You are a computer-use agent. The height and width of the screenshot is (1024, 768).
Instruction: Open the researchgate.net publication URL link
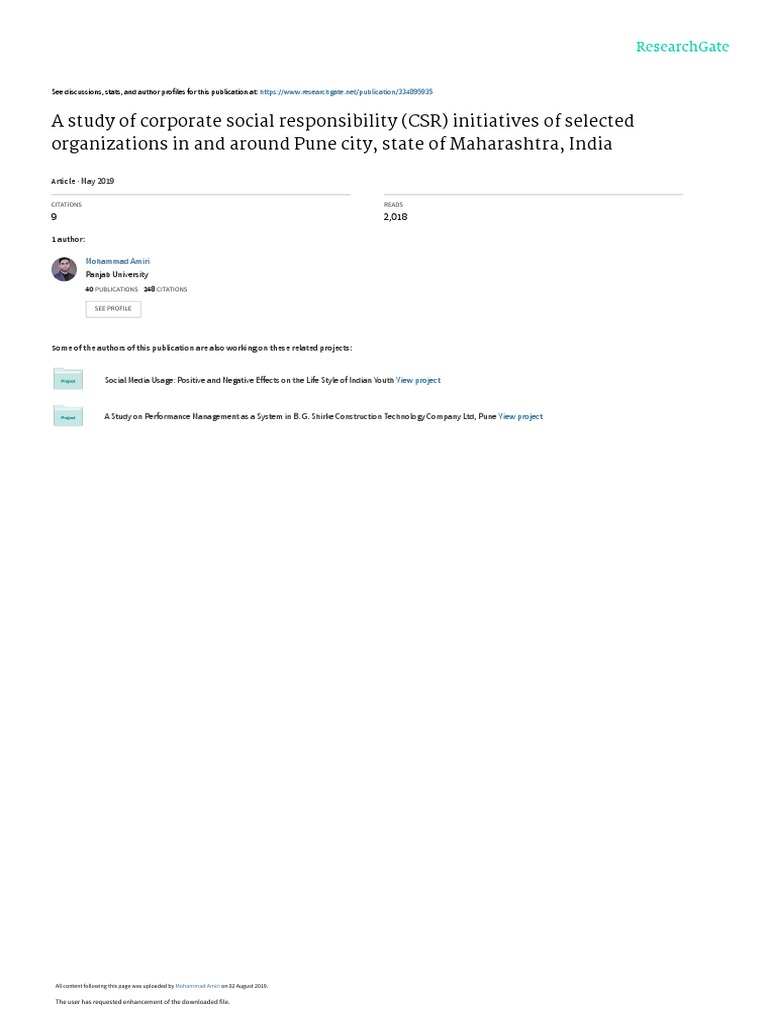(346, 92)
